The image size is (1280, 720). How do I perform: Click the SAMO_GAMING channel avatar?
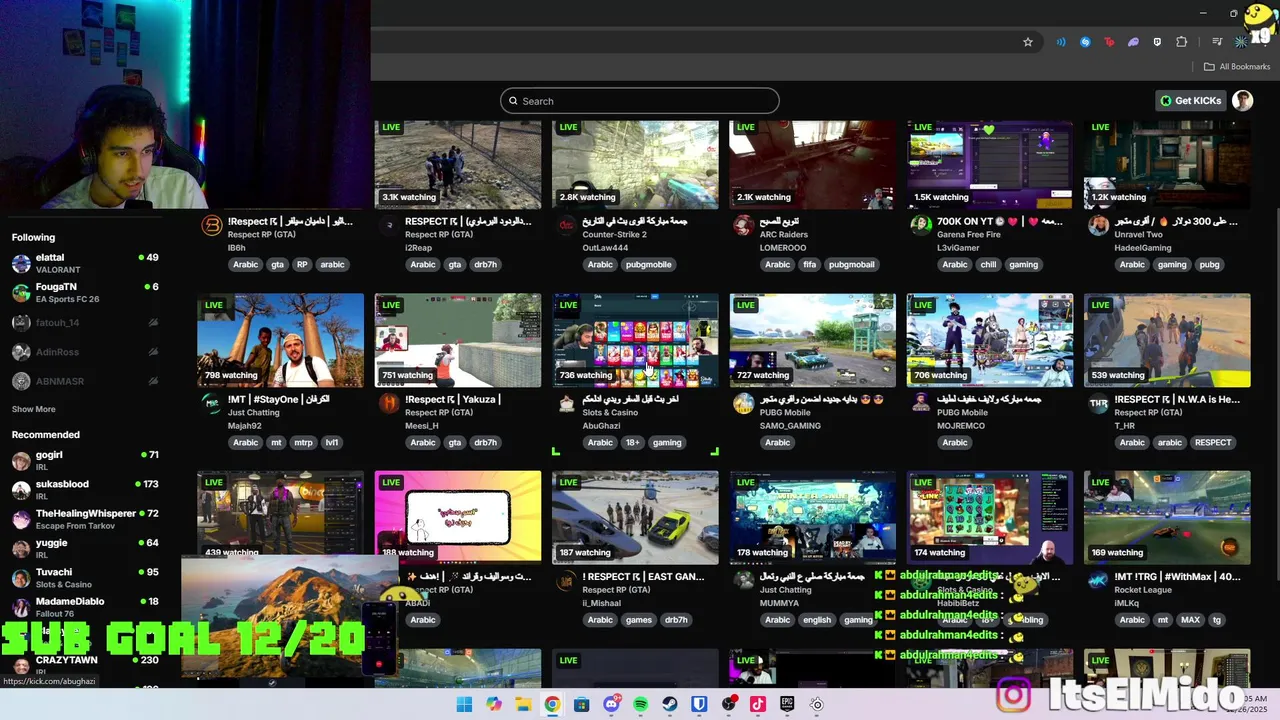point(743,404)
